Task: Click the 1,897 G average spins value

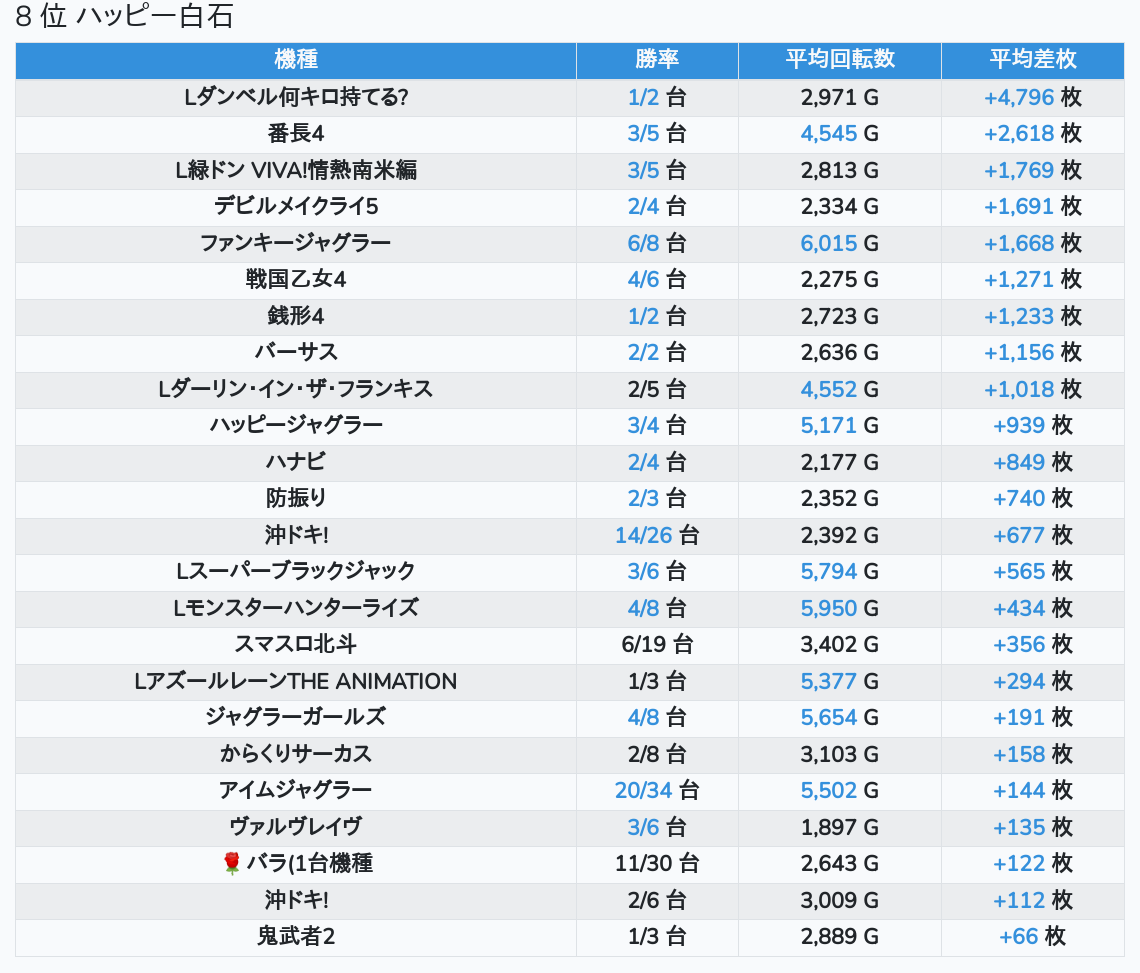Action: tap(840, 827)
